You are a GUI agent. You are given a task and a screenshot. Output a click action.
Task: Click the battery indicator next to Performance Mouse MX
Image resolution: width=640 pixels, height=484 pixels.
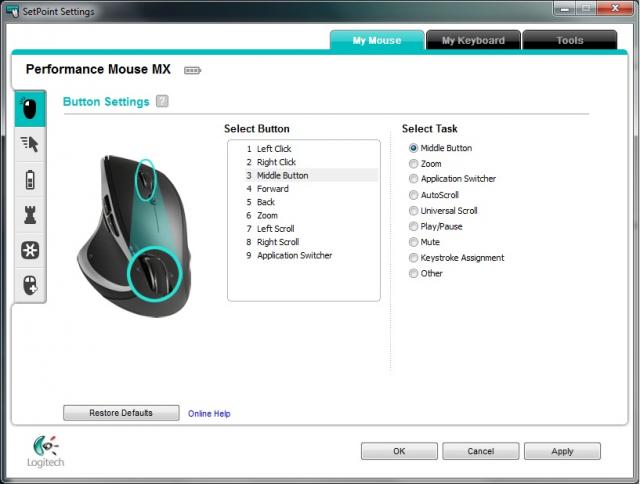(x=192, y=71)
